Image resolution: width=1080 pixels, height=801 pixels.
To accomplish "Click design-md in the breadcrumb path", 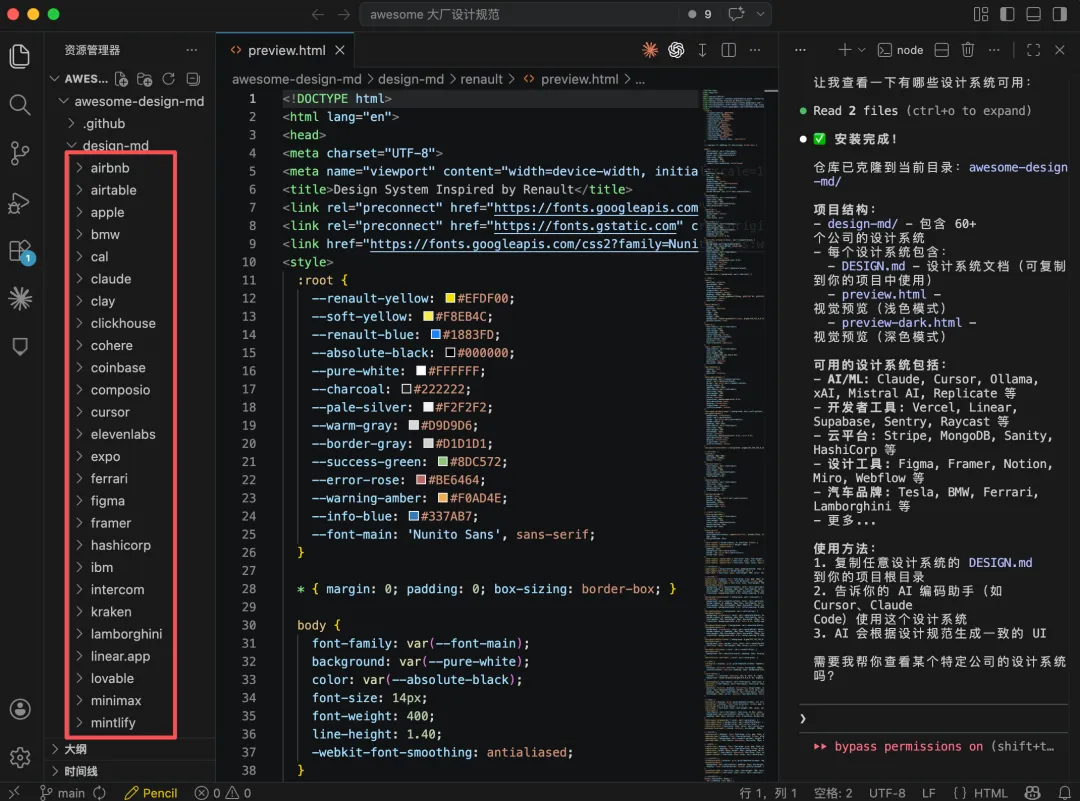I will 411,79.
